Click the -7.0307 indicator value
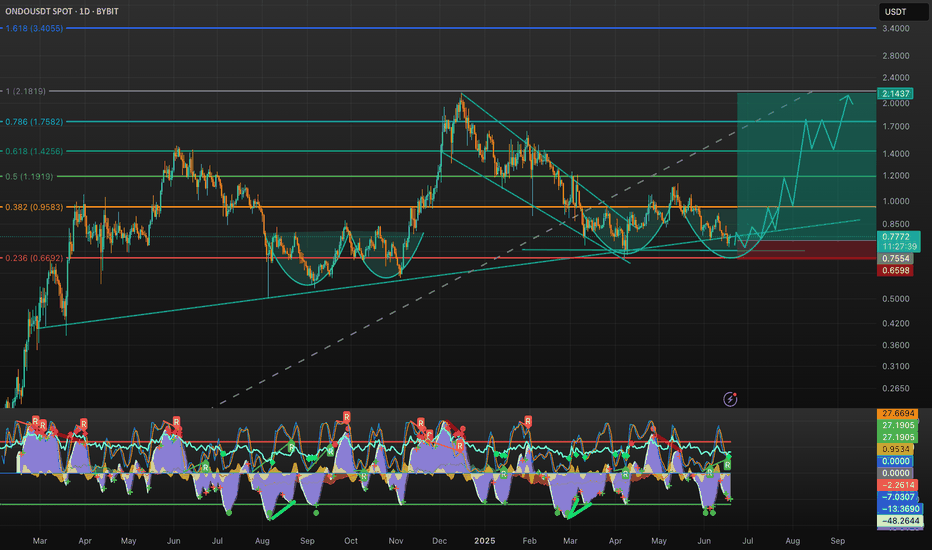 coord(896,497)
